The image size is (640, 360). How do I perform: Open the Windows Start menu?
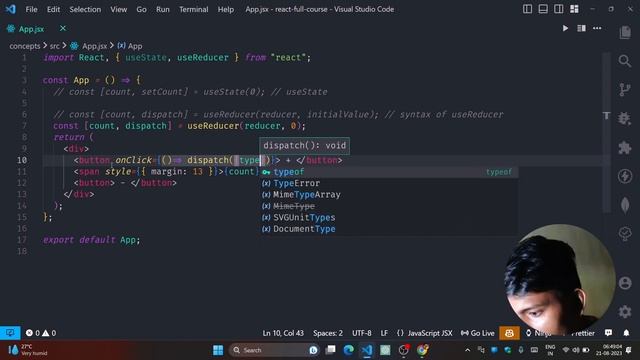coord(218,350)
